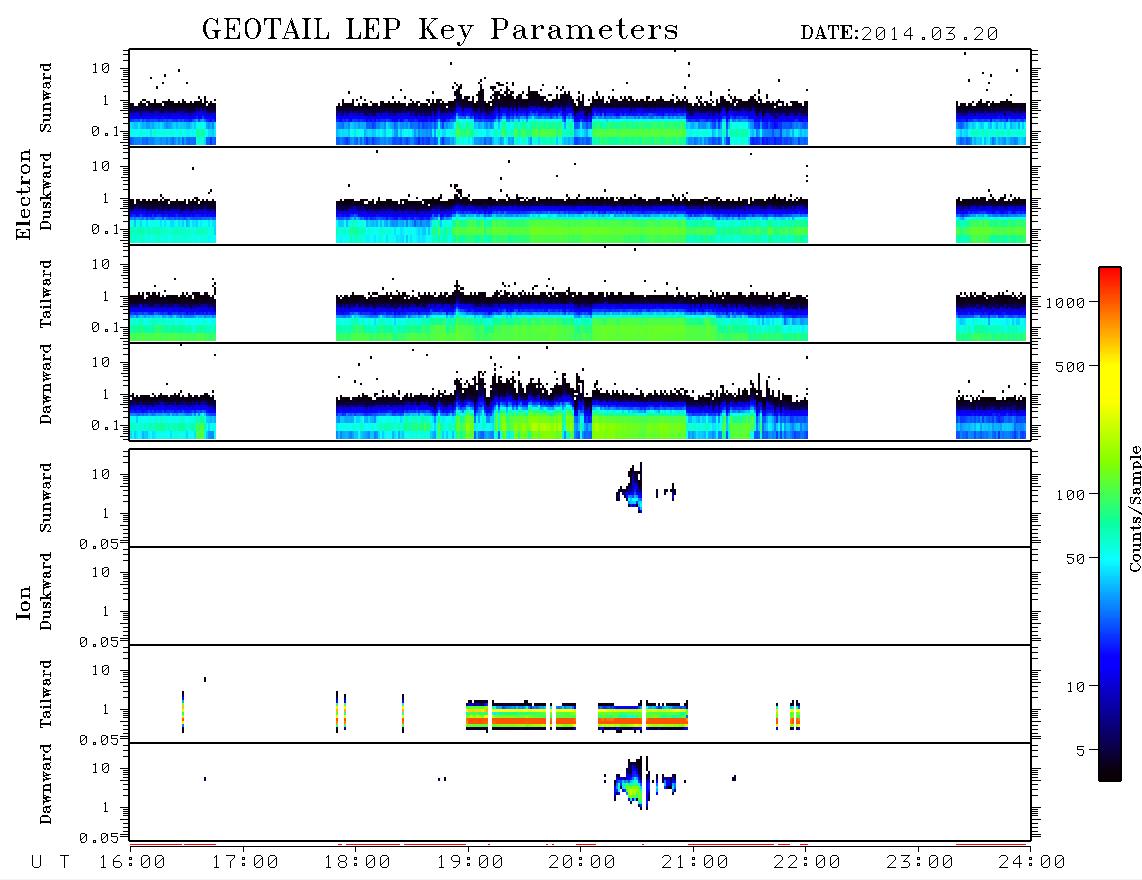Click the 500 color bar tick label
The width and height of the screenshot is (1142, 880).
(x=1071, y=366)
